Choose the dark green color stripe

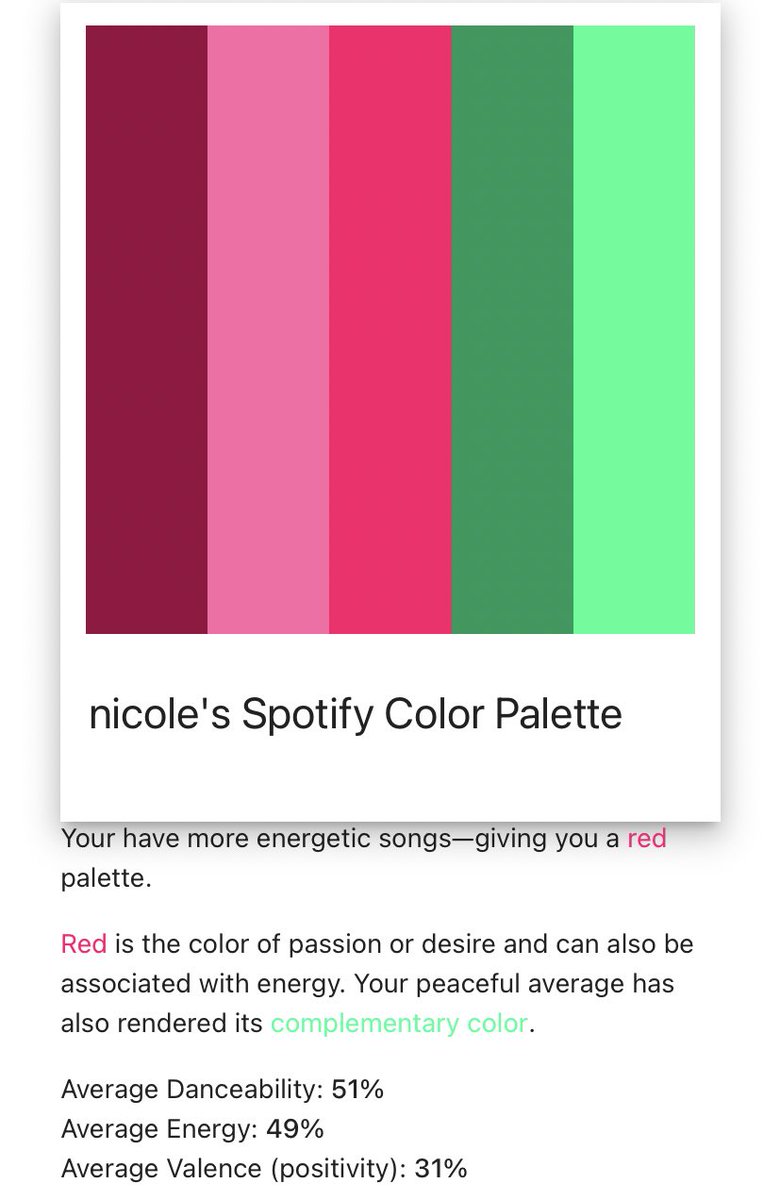coord(512,330)
